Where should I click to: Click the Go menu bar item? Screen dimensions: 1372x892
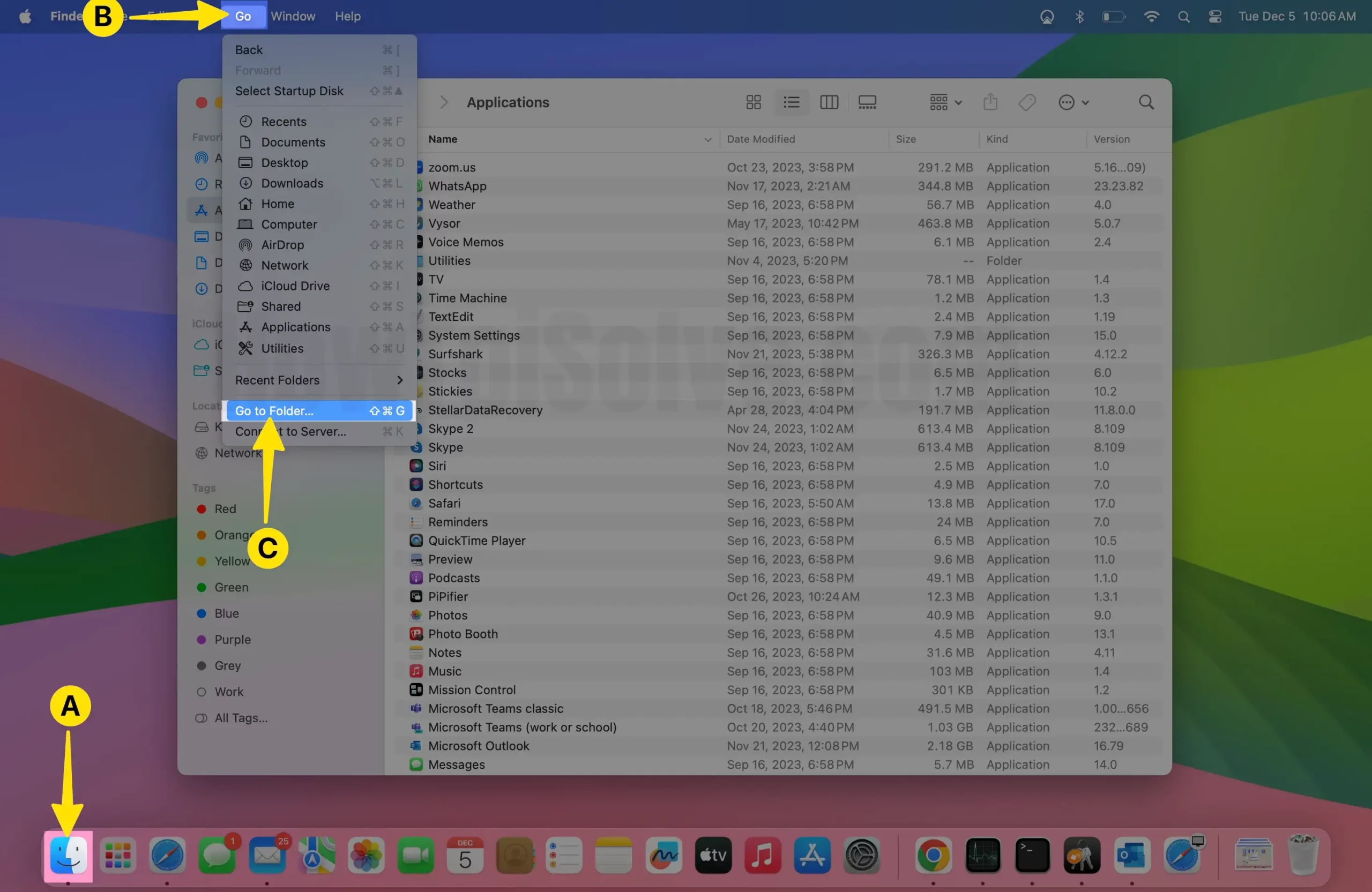point(243,16)
